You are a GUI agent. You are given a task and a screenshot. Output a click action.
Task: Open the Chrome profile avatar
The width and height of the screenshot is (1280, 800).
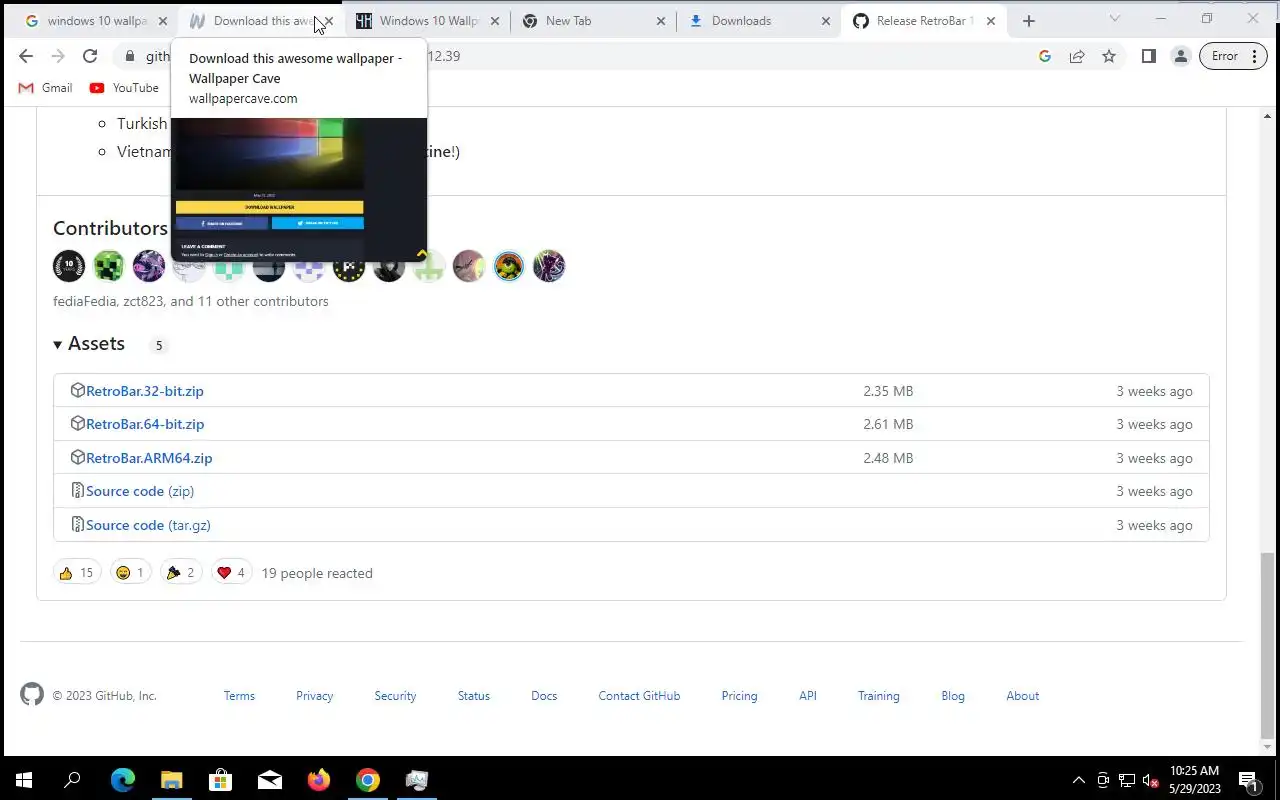[1181, 56]
